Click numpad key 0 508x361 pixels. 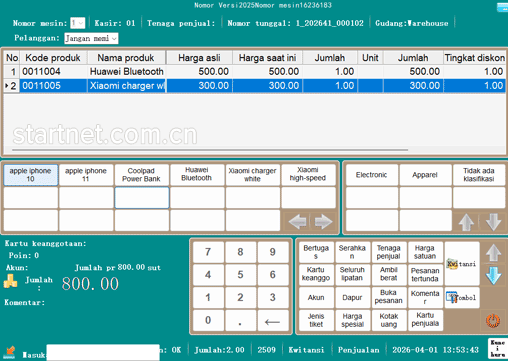[x=208, y=320]
